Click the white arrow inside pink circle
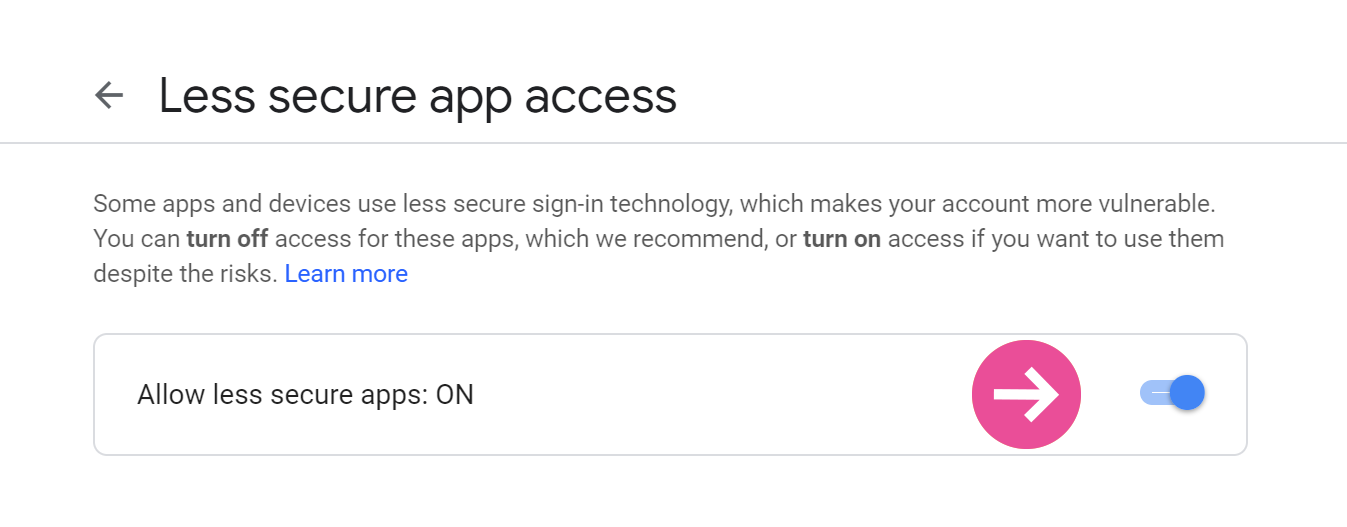Screen dimensions: 1347x527 (1027, 394)
